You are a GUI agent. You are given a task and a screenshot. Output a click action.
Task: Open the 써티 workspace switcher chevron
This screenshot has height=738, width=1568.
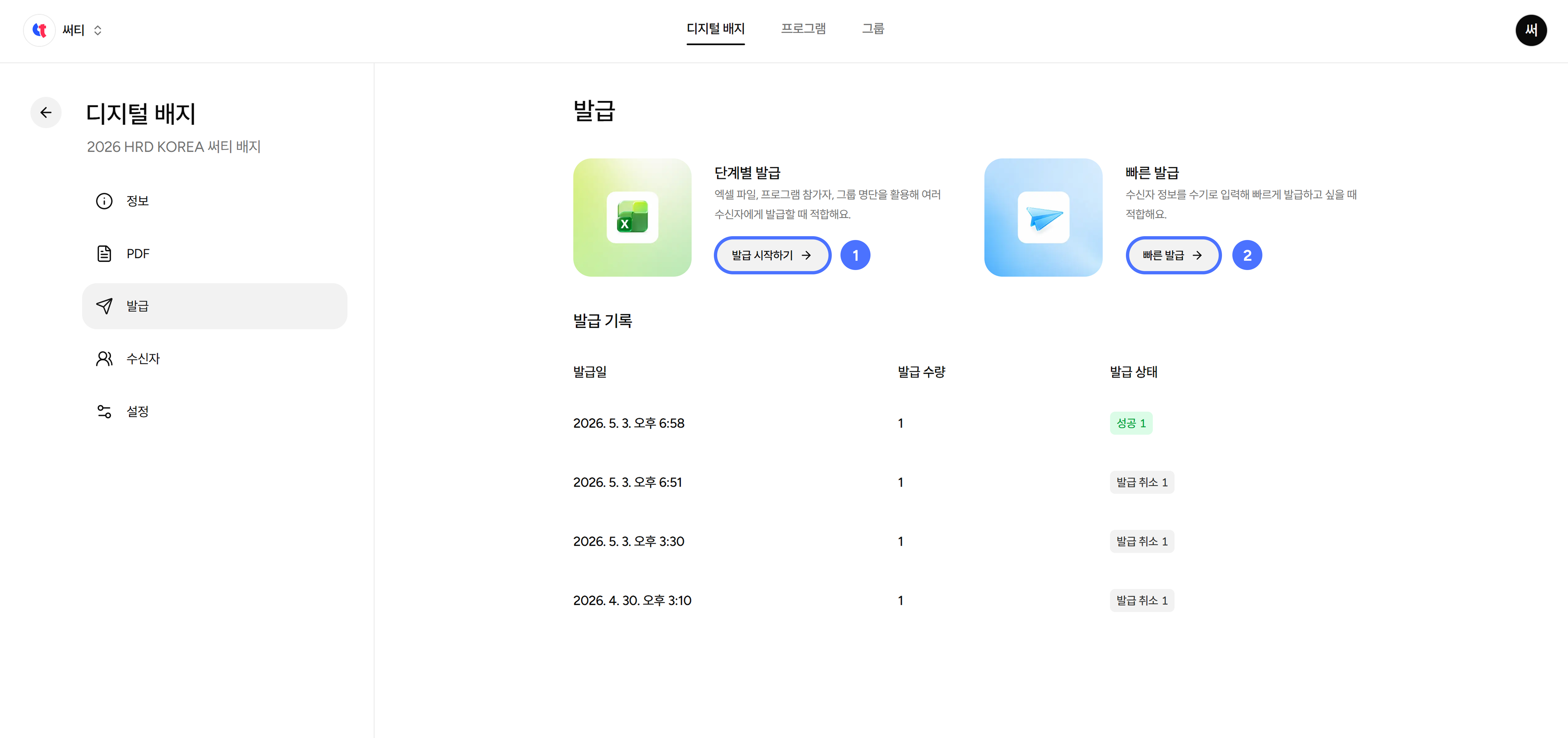click(97, 31)
